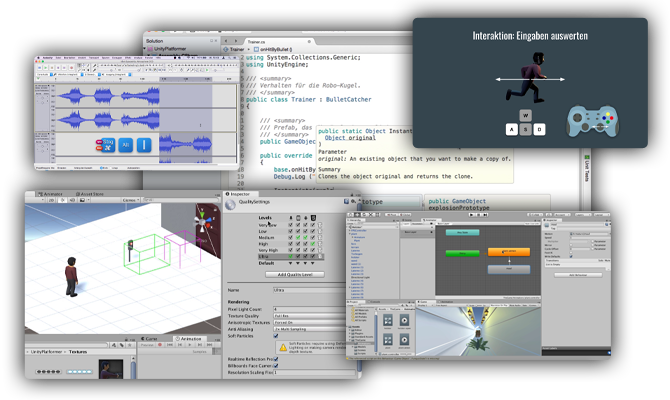Toggle Write Defaults checkbox in Animator Inspector

(571, 256)
